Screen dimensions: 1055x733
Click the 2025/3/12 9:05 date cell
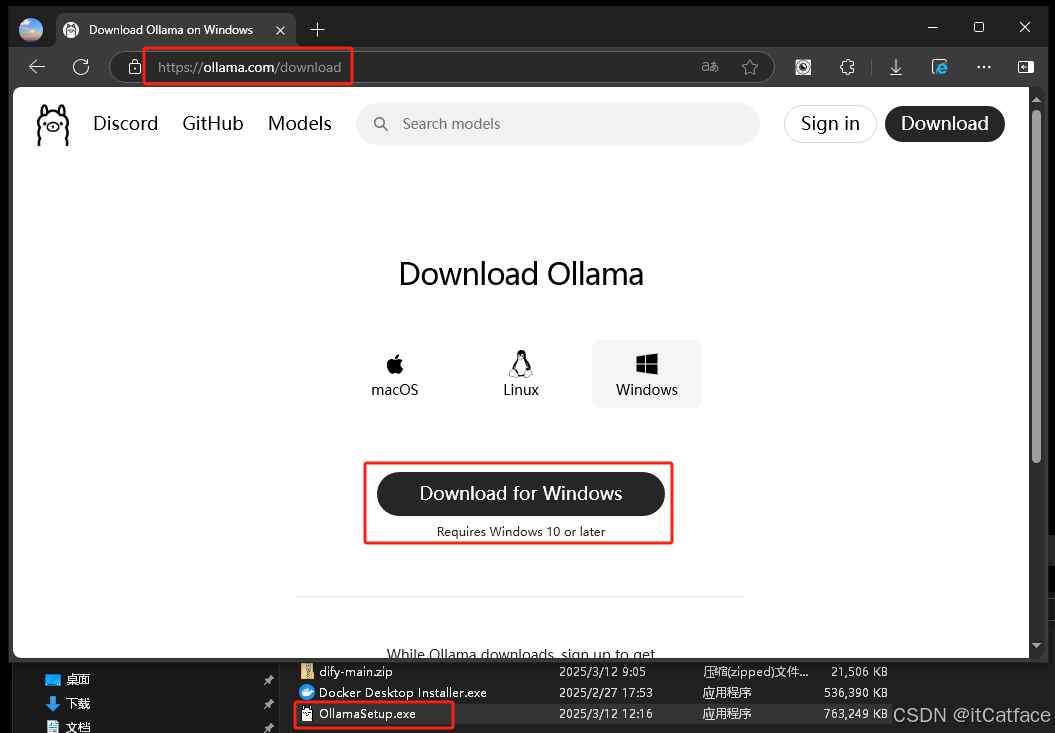(x=602, y=671)
